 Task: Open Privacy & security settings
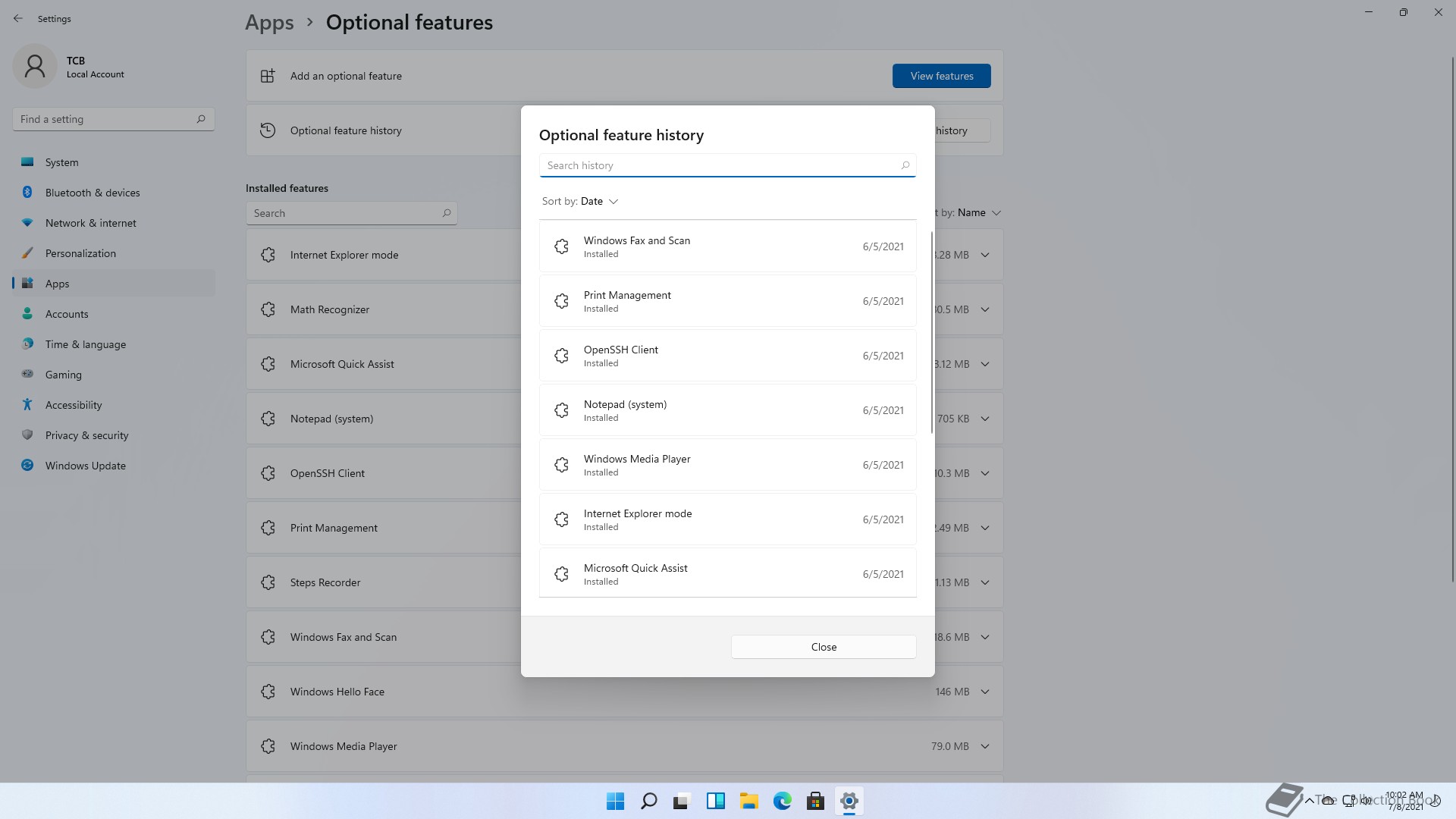pyautogui.click(x=114, y=435)
